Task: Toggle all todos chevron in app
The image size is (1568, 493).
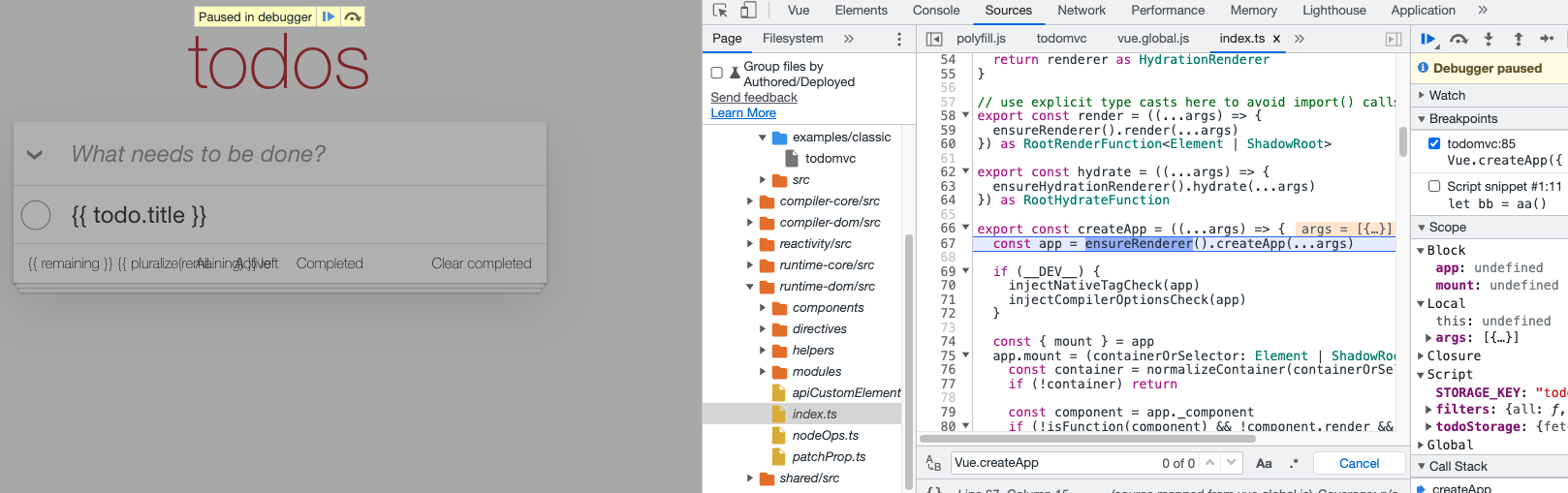Action: [x=35, y=154]
